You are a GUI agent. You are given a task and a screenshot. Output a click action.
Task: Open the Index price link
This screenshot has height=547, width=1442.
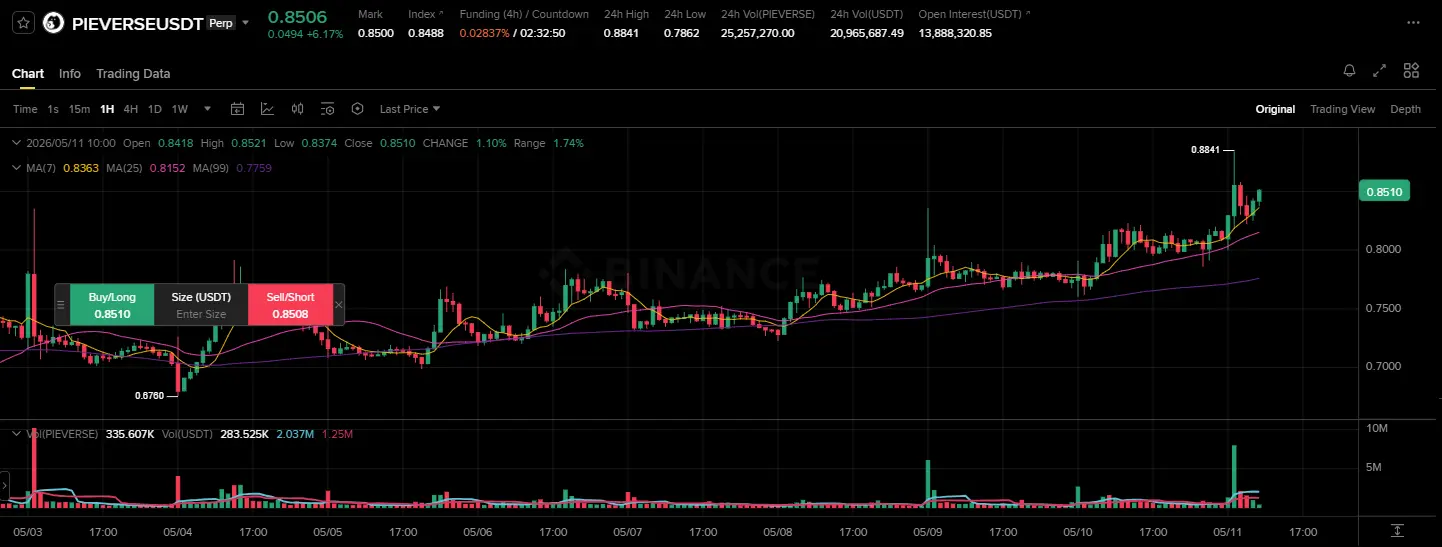pyautogui.click(x=425, y=14)
